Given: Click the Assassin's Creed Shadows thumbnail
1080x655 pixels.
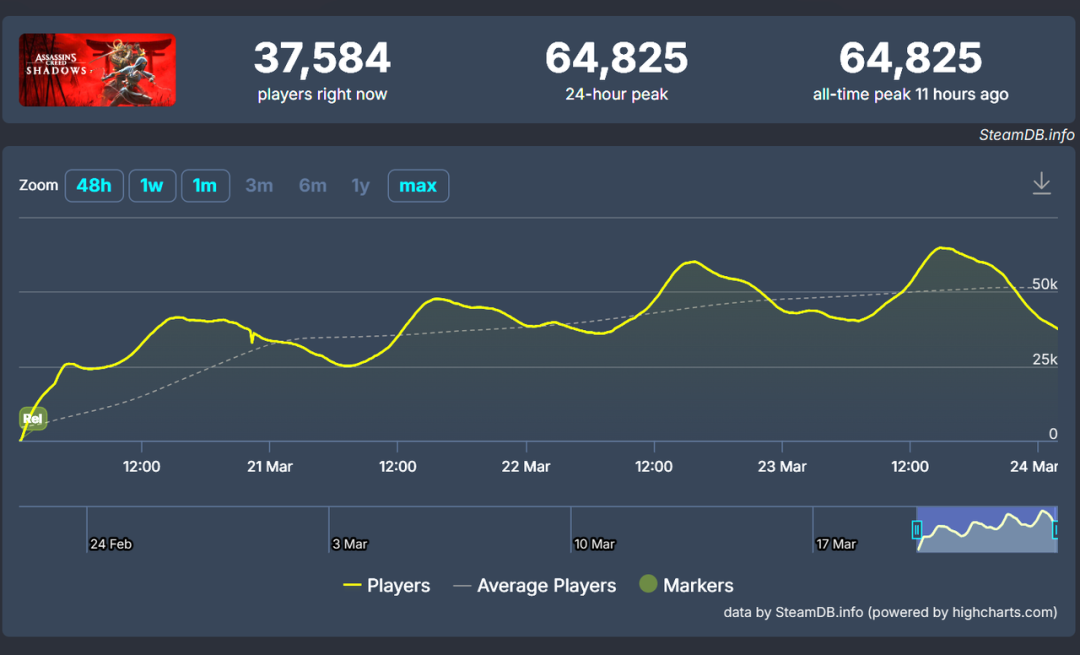Looking at the screenshot, I should 97,70.
